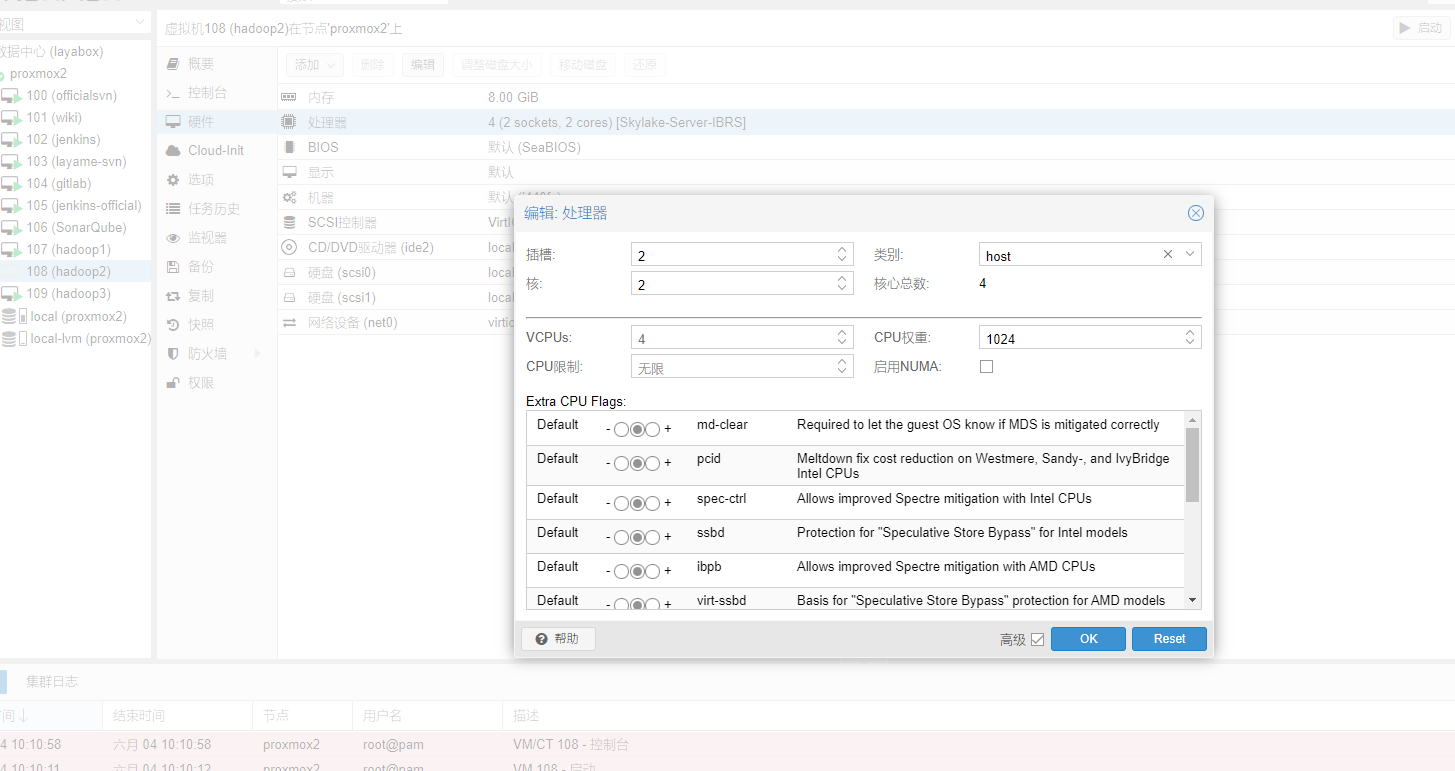The image size is (1455, 771).
Task: Set ssbd flag to on (plus radio)
Action: pos(652,538)
